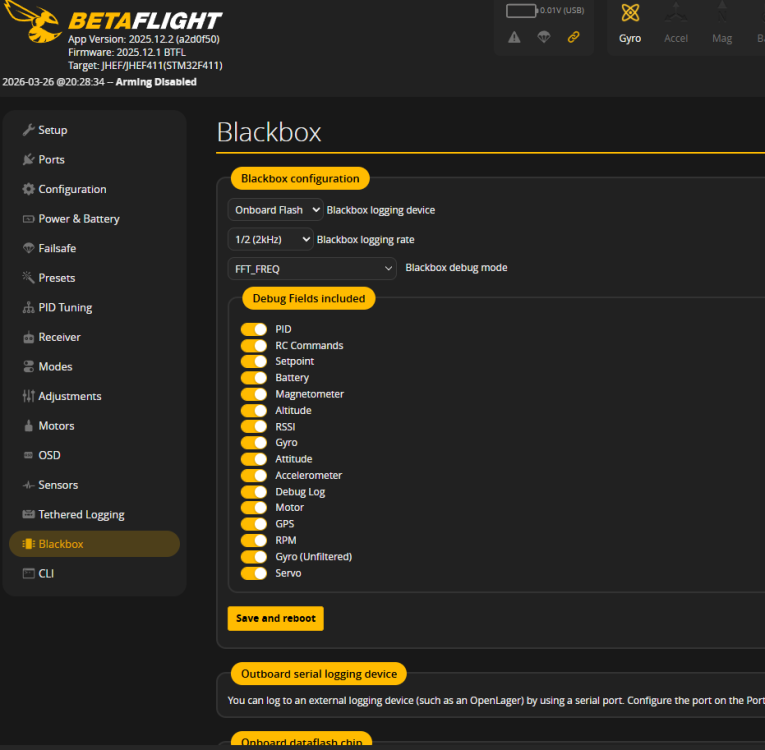The width and height of the screenshot is (765, 750).
Task: Click the Gyro sensor icon
Action: [630, 14]
